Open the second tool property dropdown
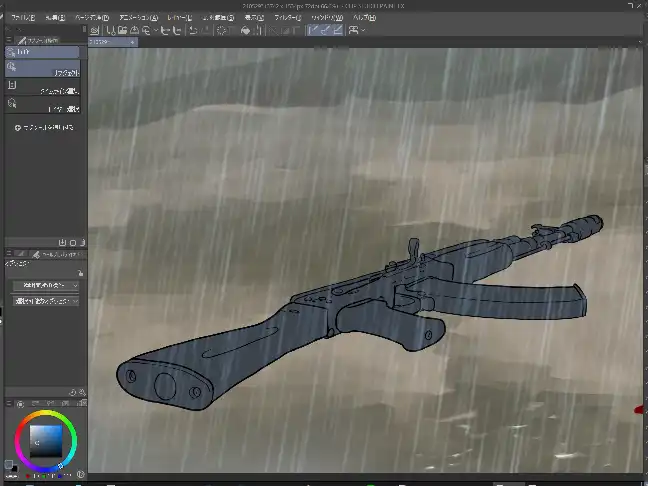The image size is (648, 486). click(x=45, y=301)
